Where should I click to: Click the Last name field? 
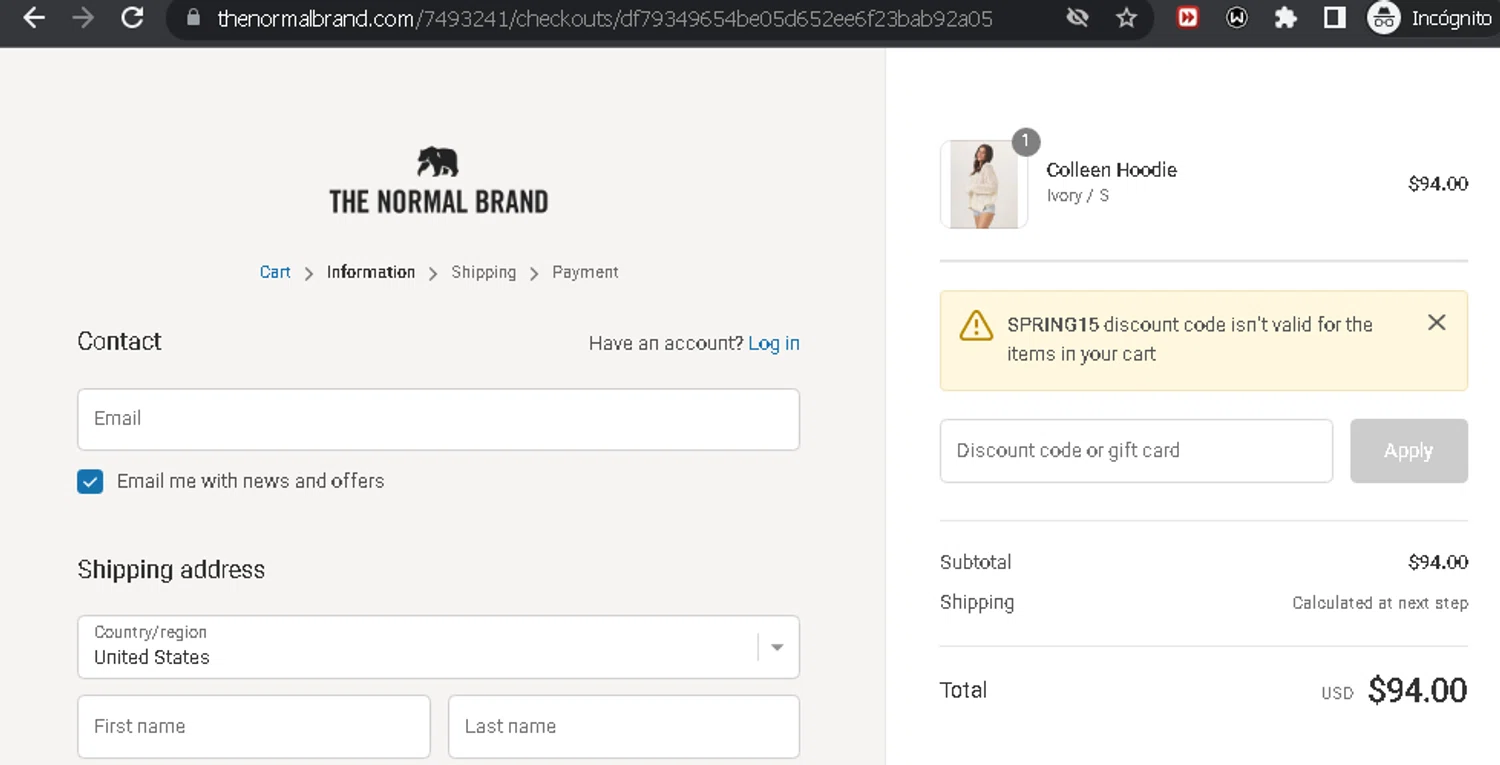pyautogui.click(x=624, y=727)
